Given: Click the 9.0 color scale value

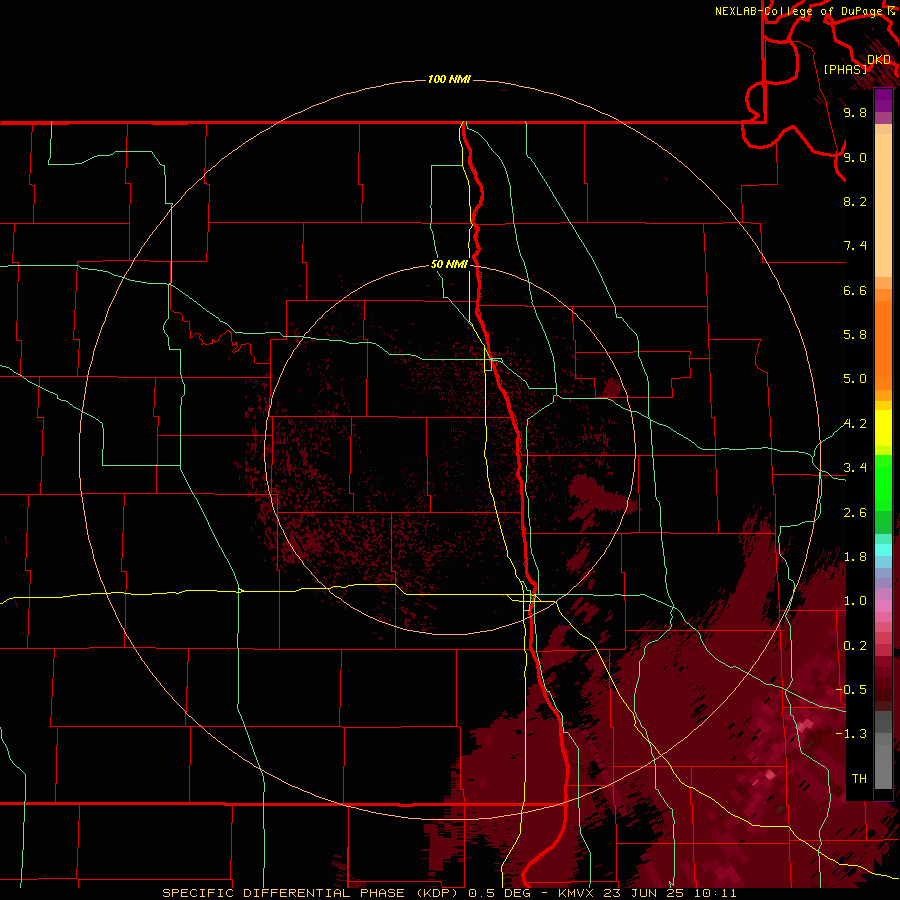Looking at the screenshot, I should pyautogui.click(x=855, y=157).
